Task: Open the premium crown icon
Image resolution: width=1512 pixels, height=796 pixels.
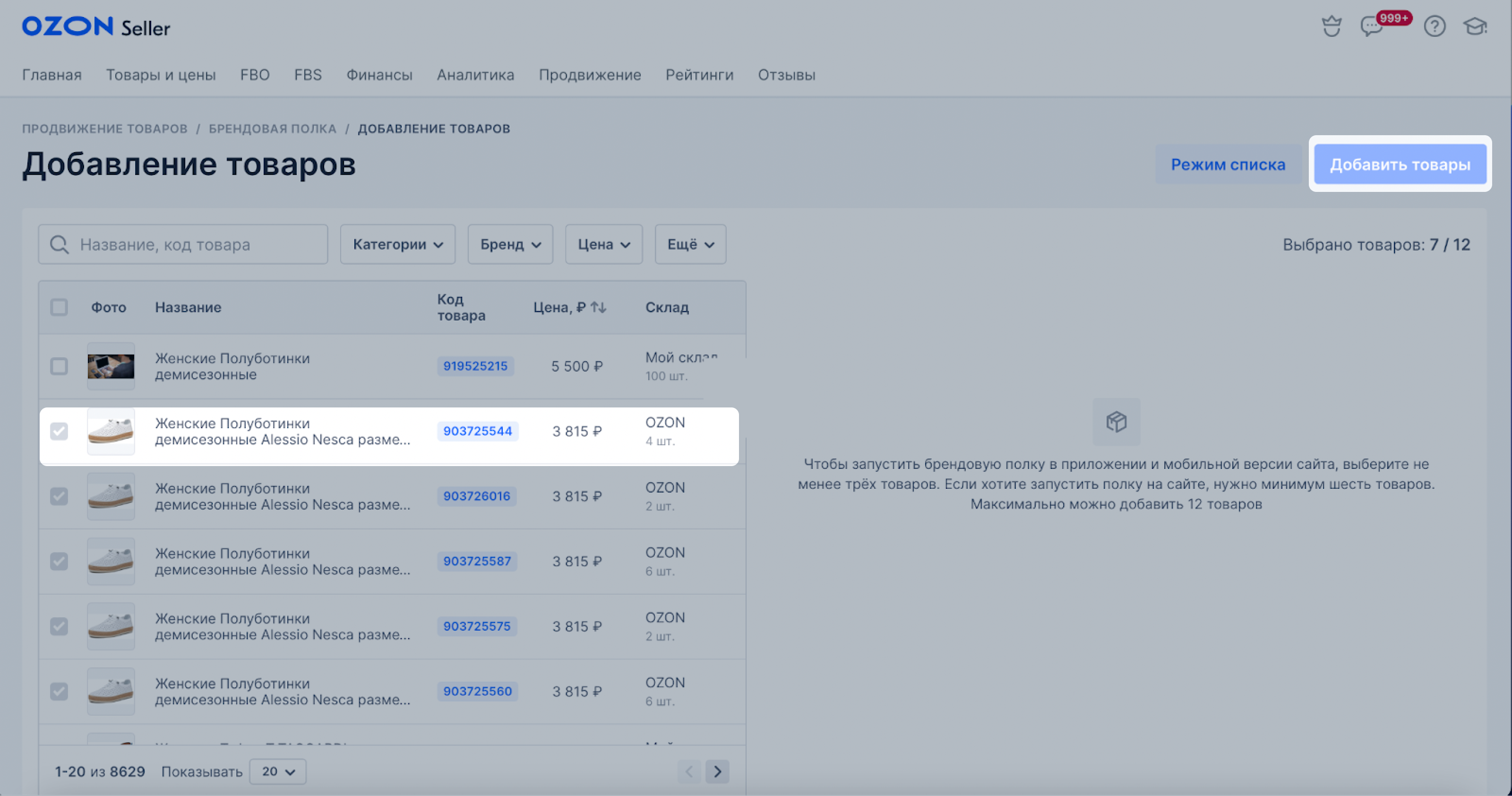Action: (x=1331, y=26)
